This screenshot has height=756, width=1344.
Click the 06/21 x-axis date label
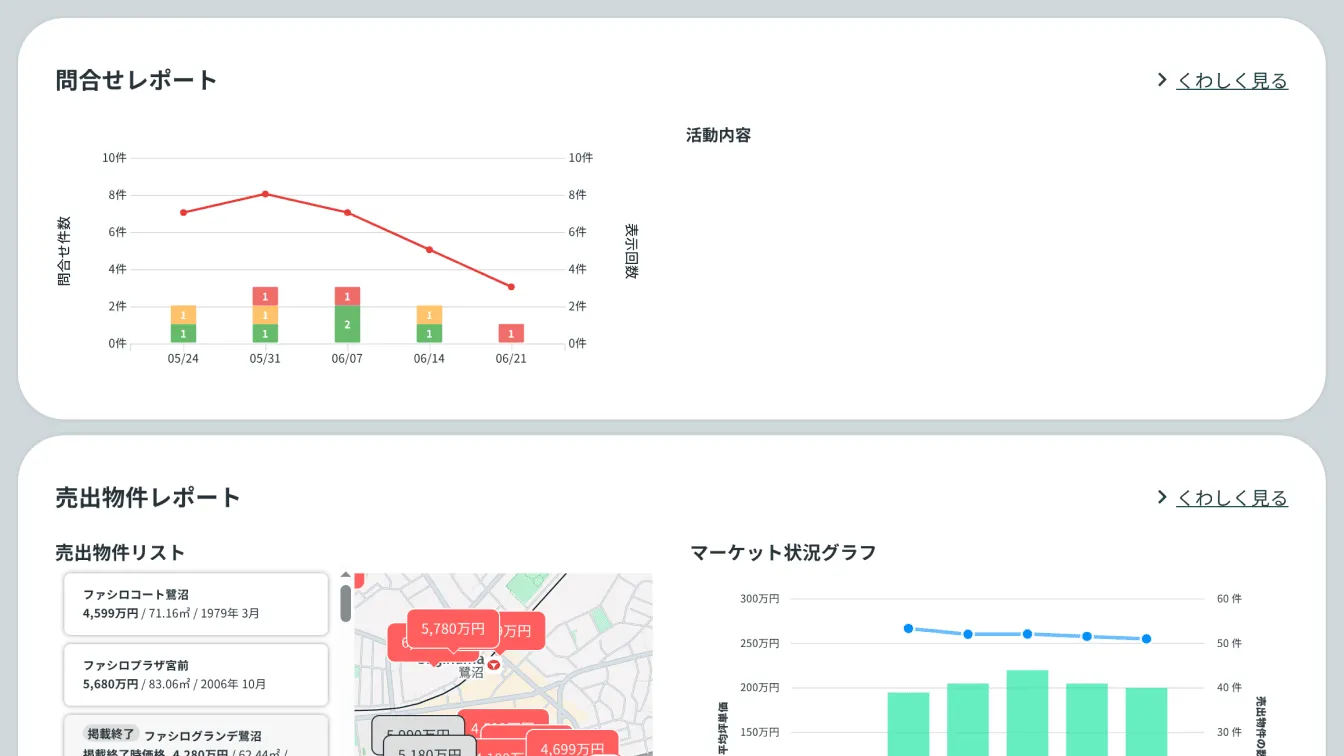pos(511,359)
